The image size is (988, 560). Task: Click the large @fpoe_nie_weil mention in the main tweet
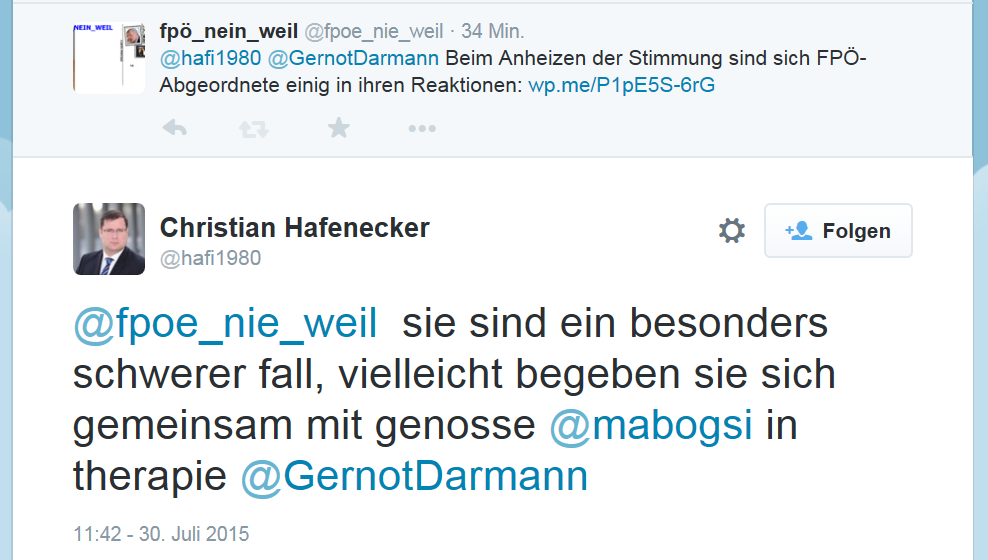pos(225,324)
